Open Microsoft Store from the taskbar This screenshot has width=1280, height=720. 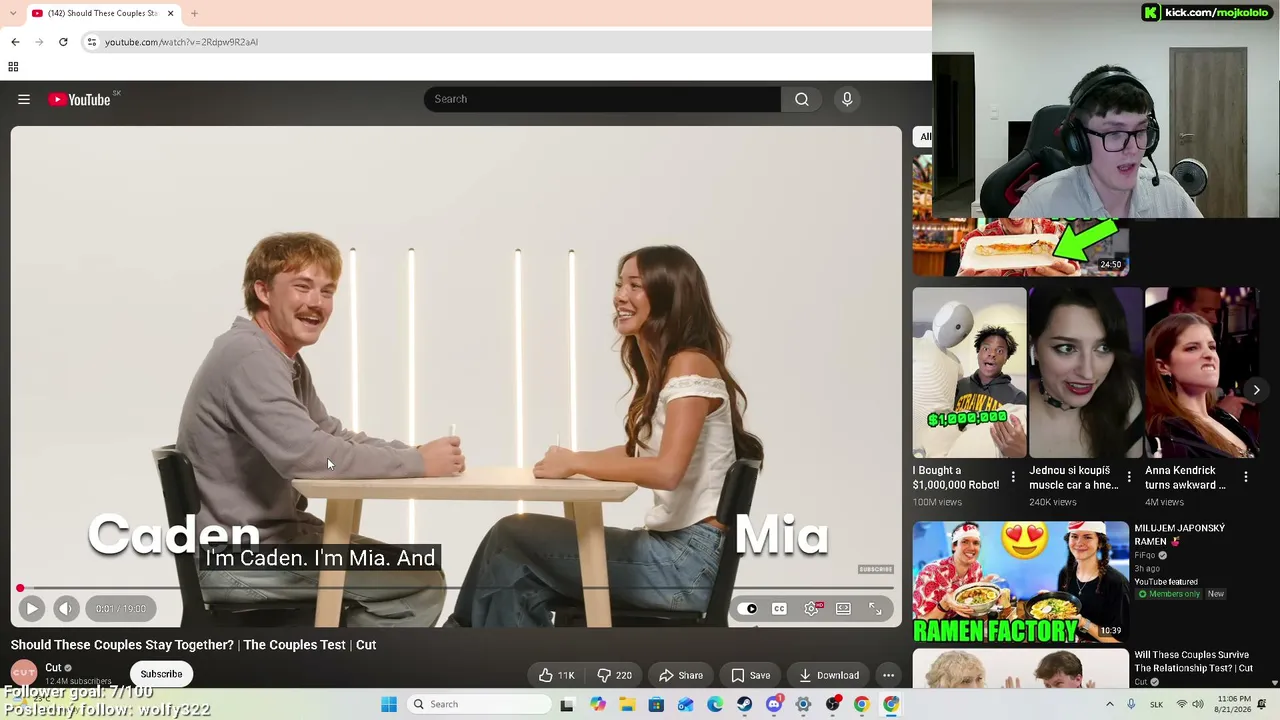coord(656,704)
